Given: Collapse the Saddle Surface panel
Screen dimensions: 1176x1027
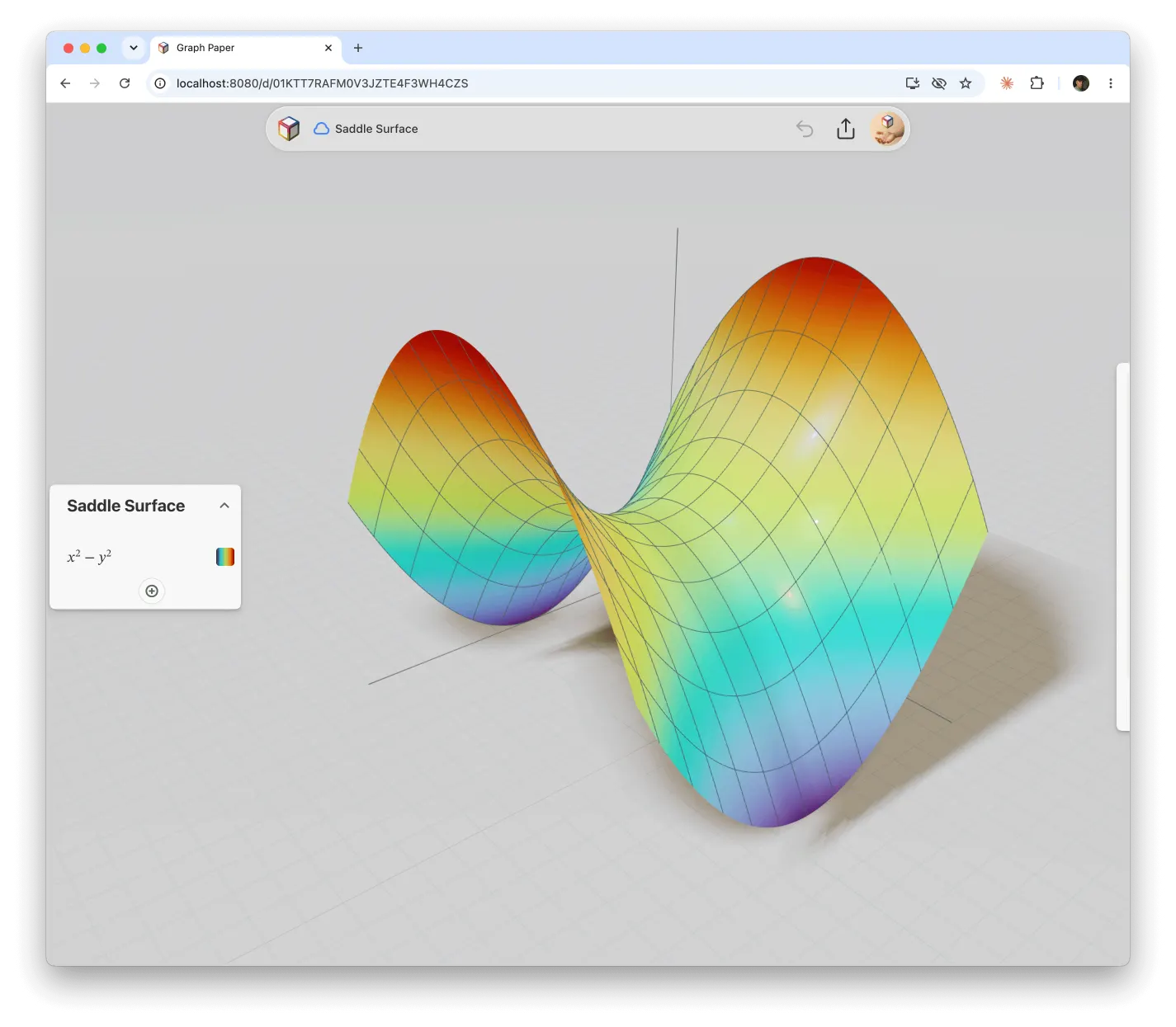Looking at the screenshot, I should [224, 506].
